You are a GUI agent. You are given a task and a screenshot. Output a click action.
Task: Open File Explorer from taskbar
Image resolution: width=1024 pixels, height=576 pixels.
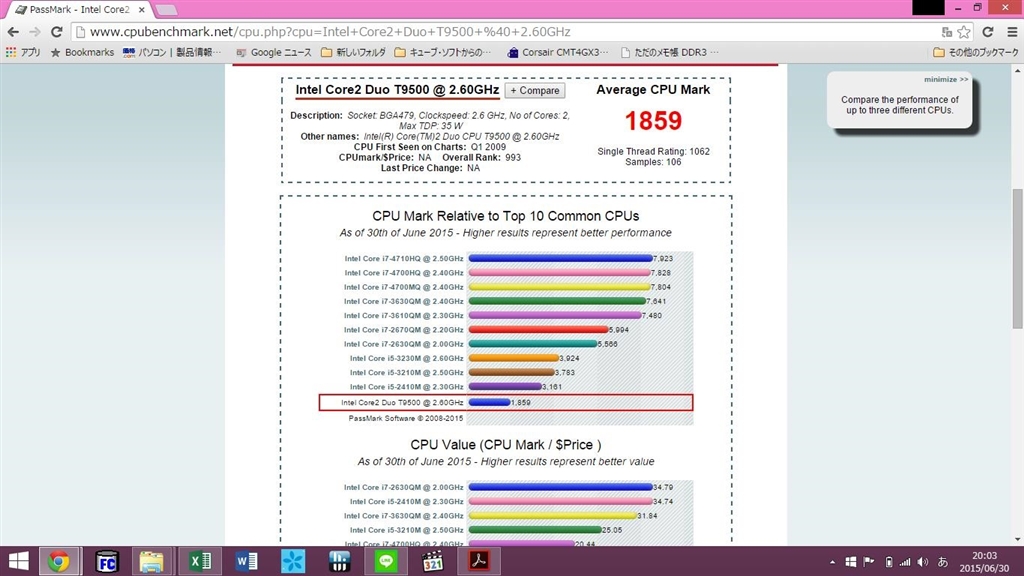coord(152,562)
